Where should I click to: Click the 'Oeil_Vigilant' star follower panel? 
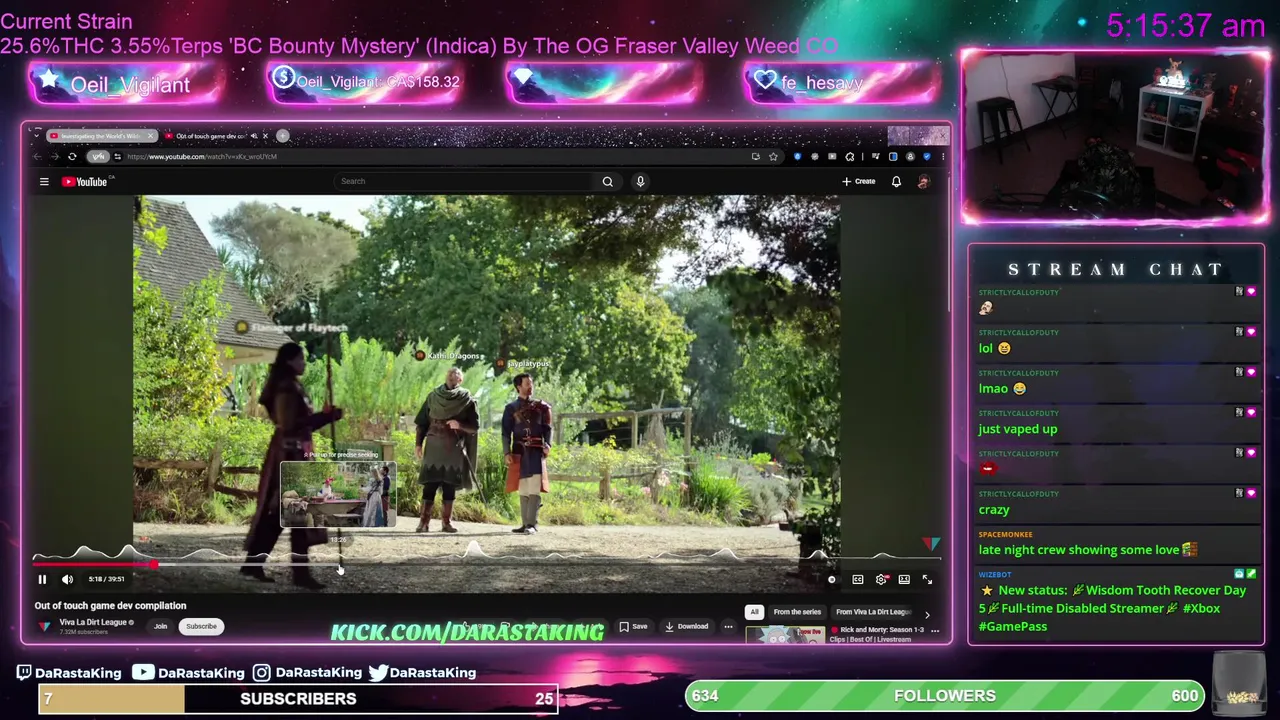[125, 84]
